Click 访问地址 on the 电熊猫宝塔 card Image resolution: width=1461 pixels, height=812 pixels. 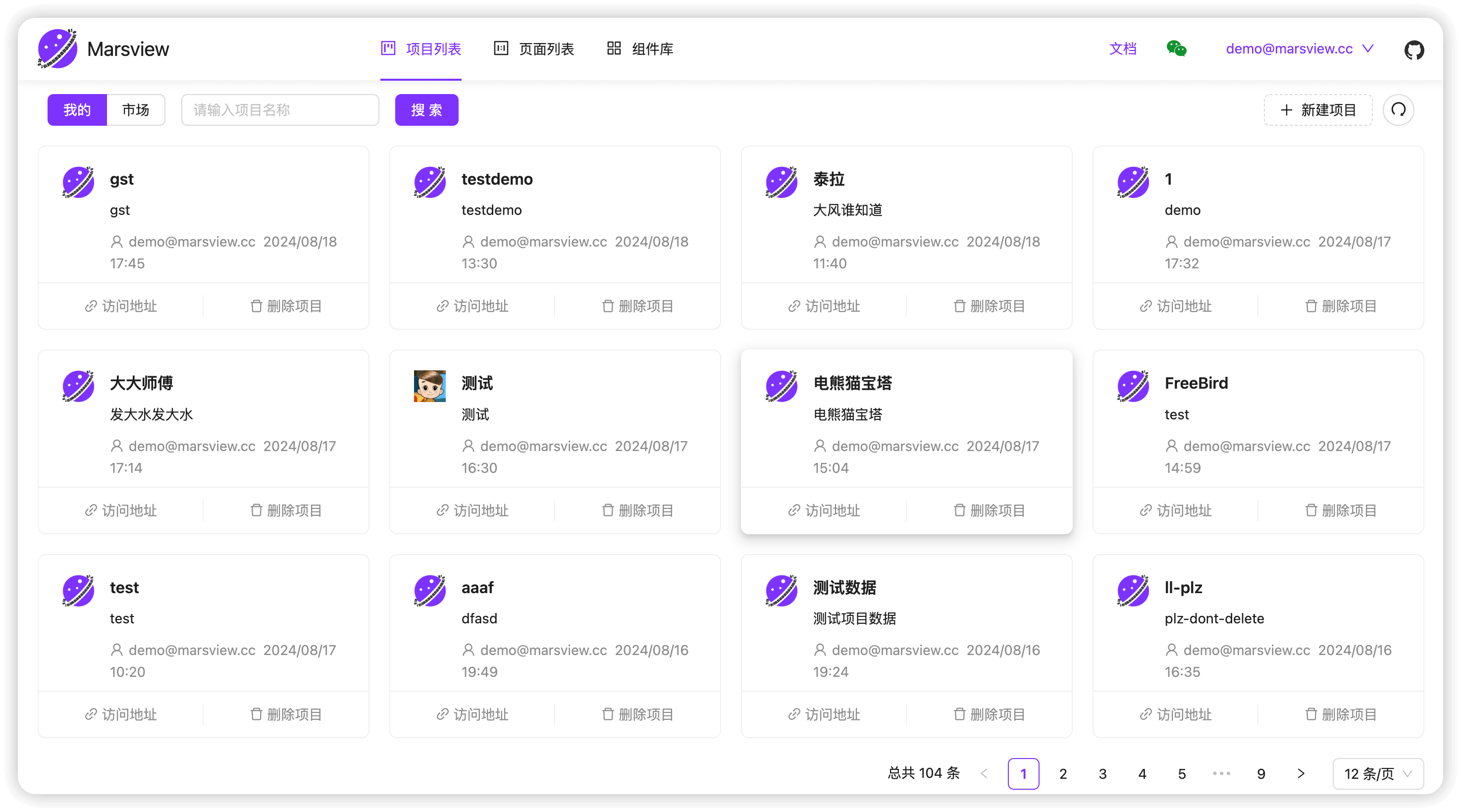click(x=824, y=510)
